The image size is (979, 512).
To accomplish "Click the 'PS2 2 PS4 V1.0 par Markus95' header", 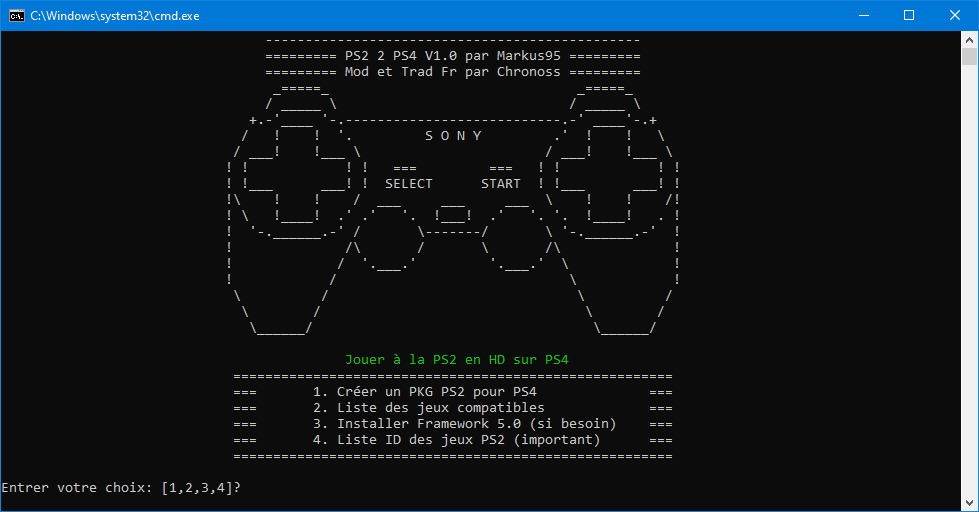I will click(x=452, y=56).
